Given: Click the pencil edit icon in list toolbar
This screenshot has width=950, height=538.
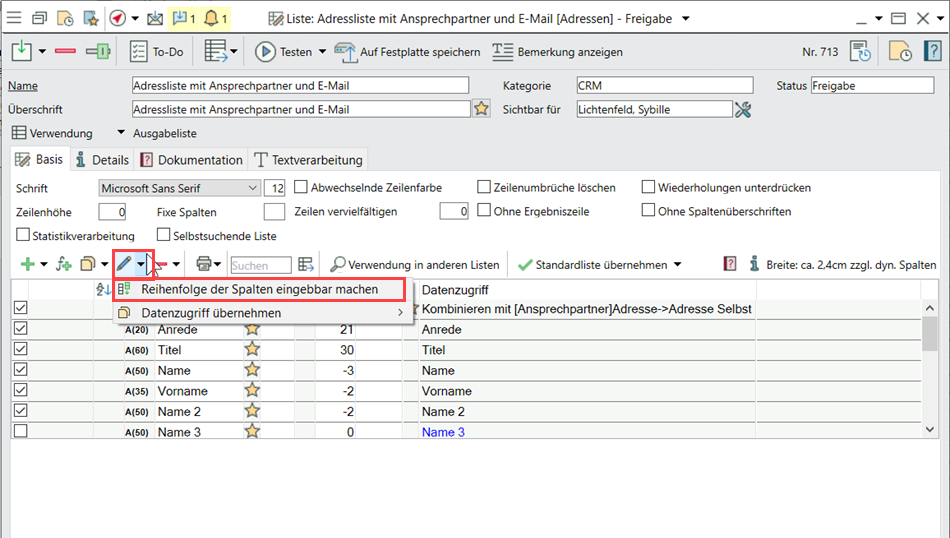Looking at the screenshot, I should click(124, 264).
